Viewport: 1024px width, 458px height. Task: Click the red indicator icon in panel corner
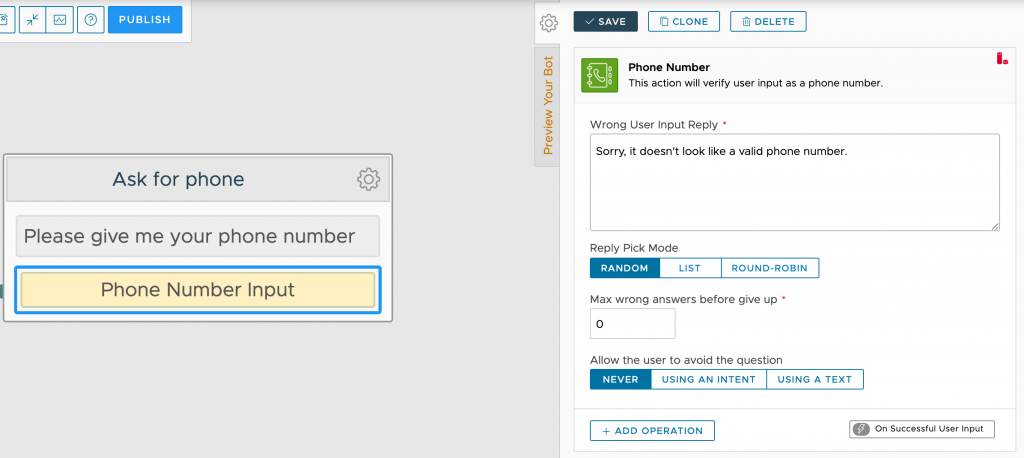coord(1002,59)
